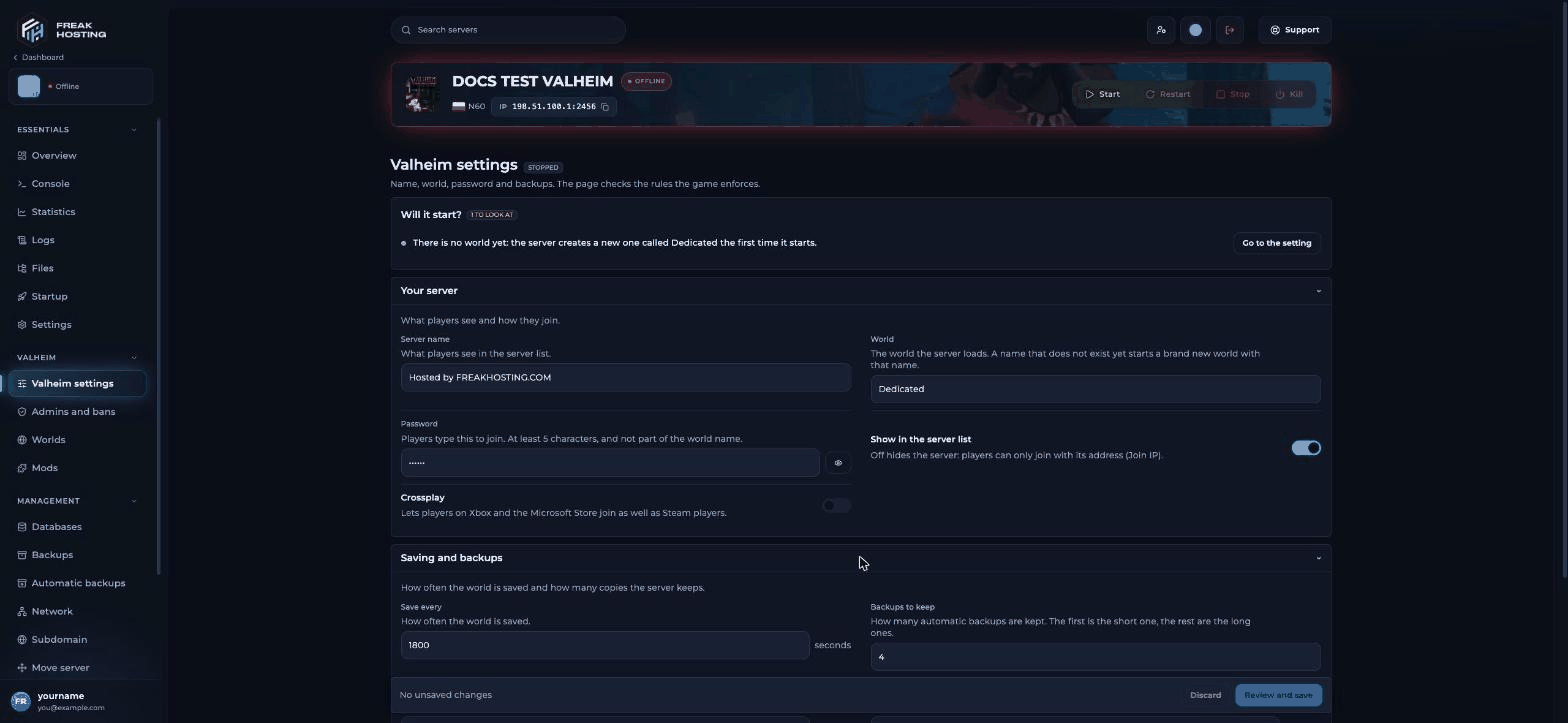This screenshot has height=723, width=1568.
Task: Open the Subdomain page
Action: tap(77, 640)
